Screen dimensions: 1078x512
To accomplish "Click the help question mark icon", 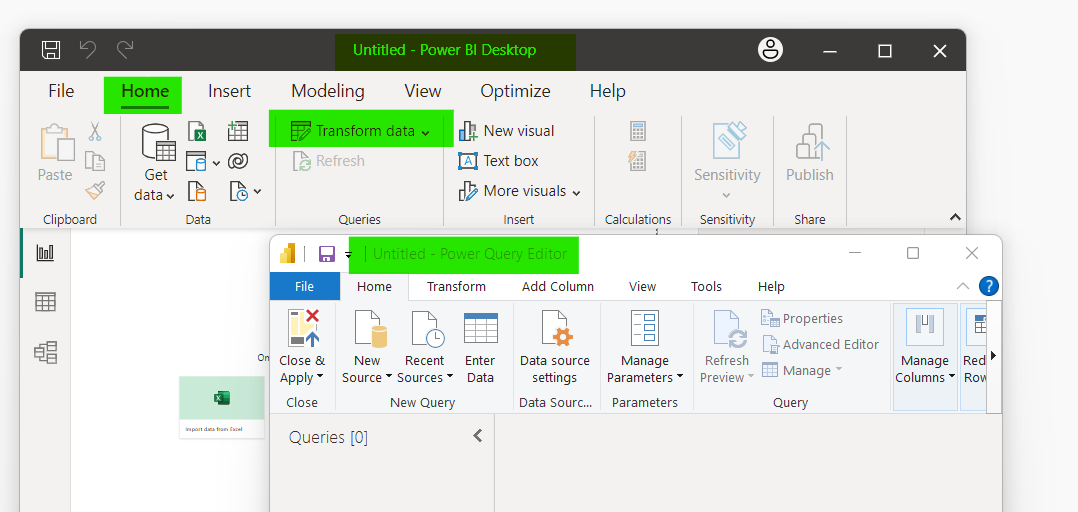I will [x=989, y=286].
